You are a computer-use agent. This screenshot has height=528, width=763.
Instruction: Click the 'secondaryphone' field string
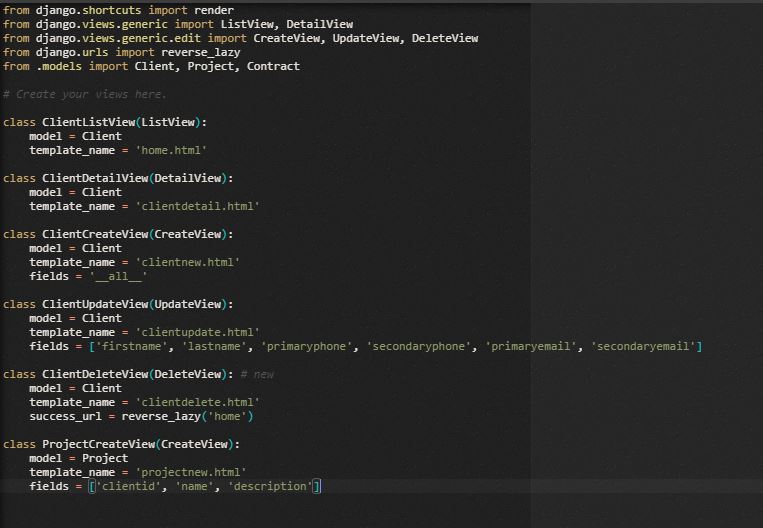pos(418,346)
